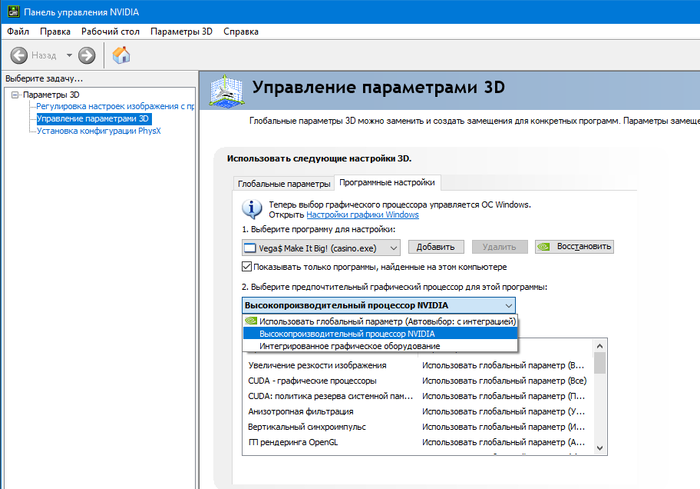This screenshot has height=489, width=700.
Task: Switch to Глобальные параметры tab
Action: click(283, 184)
